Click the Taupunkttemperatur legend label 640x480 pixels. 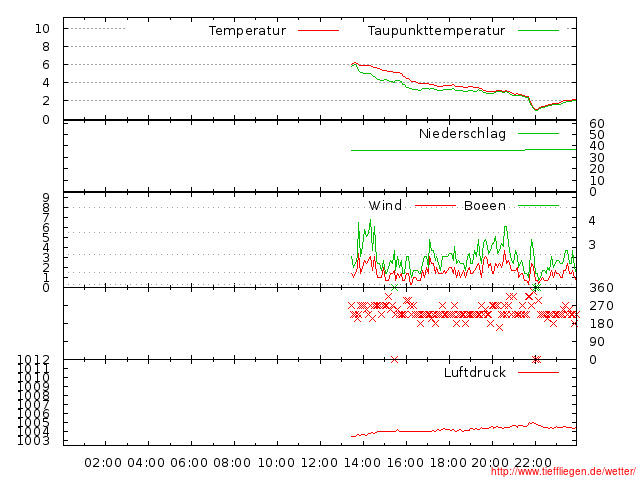(x=436, y=31)
